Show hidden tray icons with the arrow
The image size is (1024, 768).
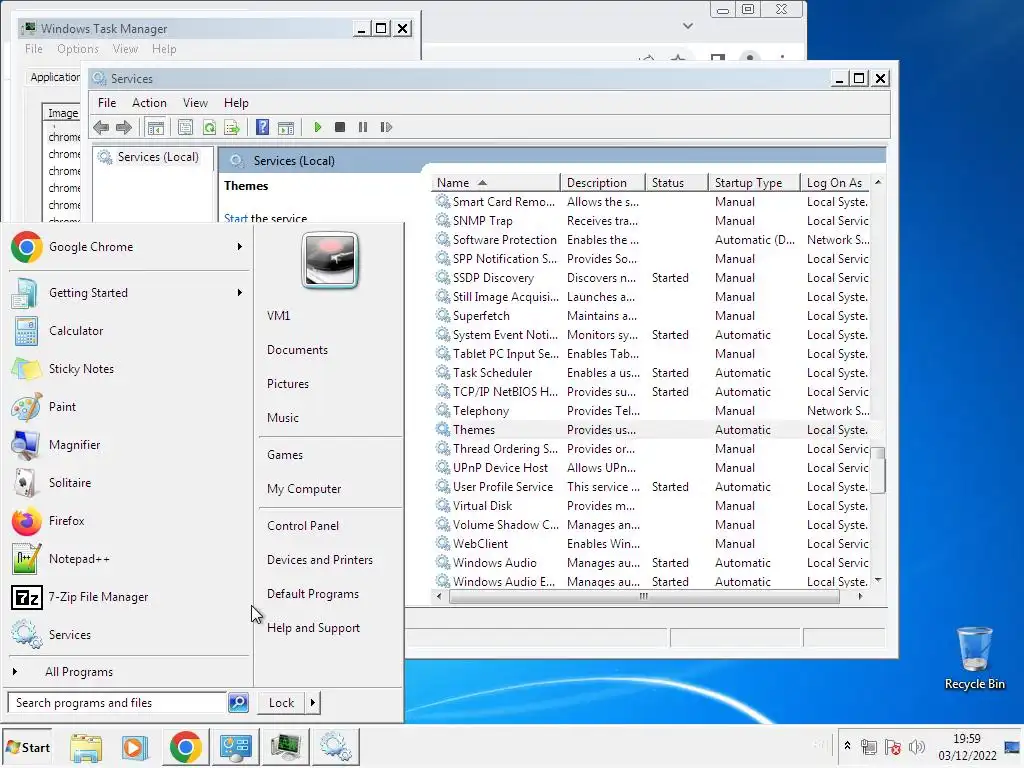[847, 746]
